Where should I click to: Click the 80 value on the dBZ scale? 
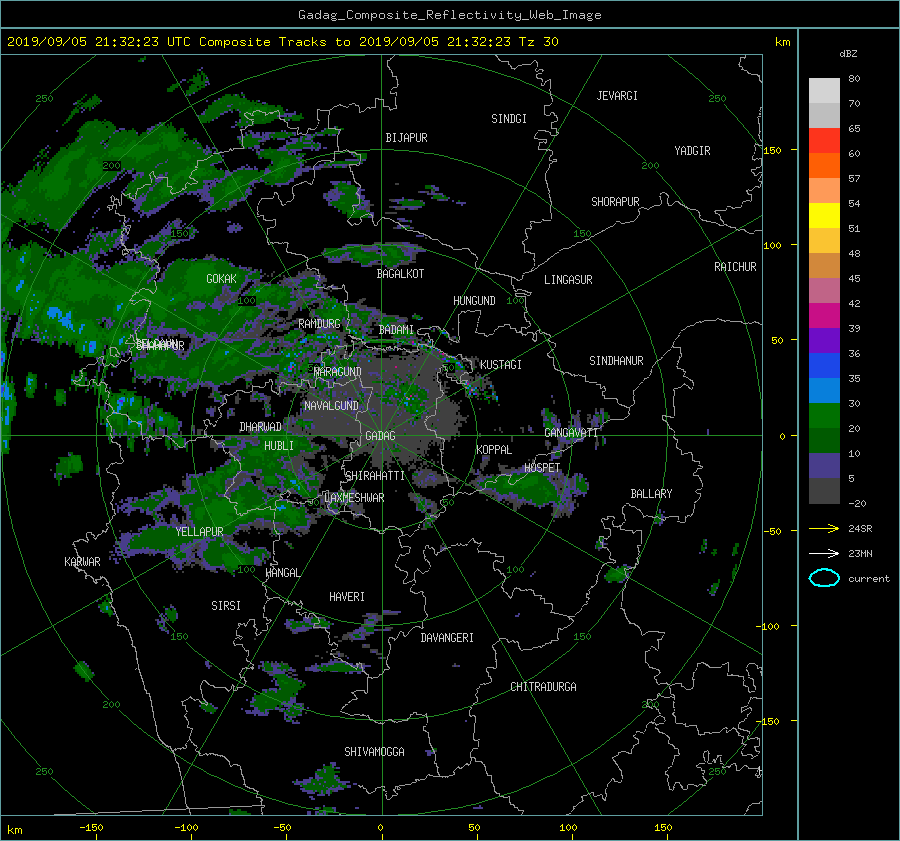point(854,79)
